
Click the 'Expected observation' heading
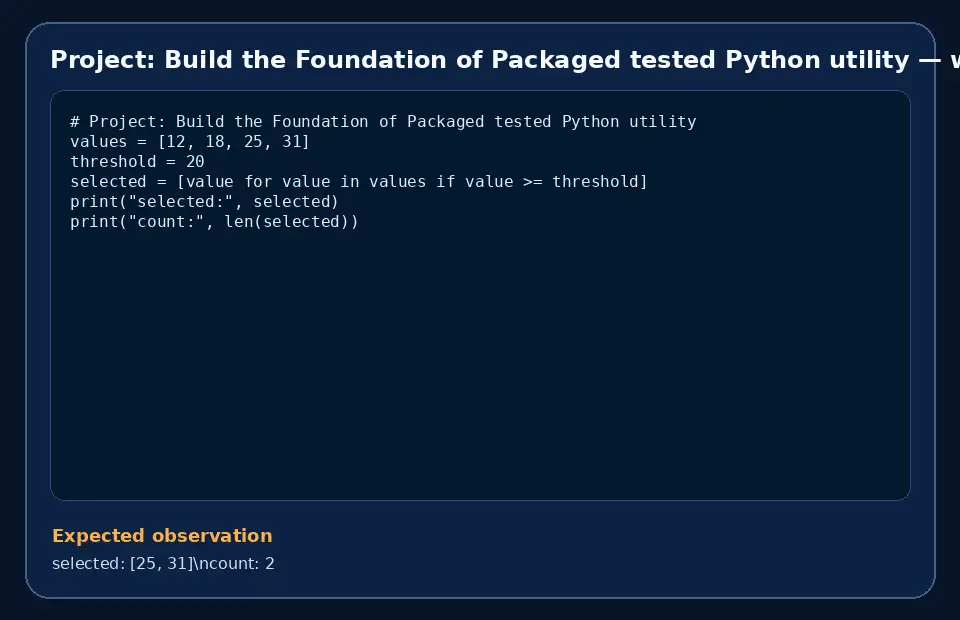point(162,536)
